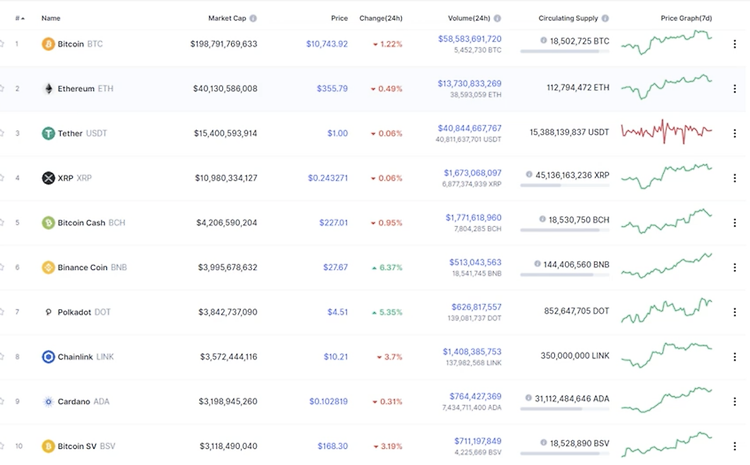This screenshot has width=750, height=465.
Task: Click Polkadot supply 852,647,705 DOT
Action: click(x=576, y=311)
